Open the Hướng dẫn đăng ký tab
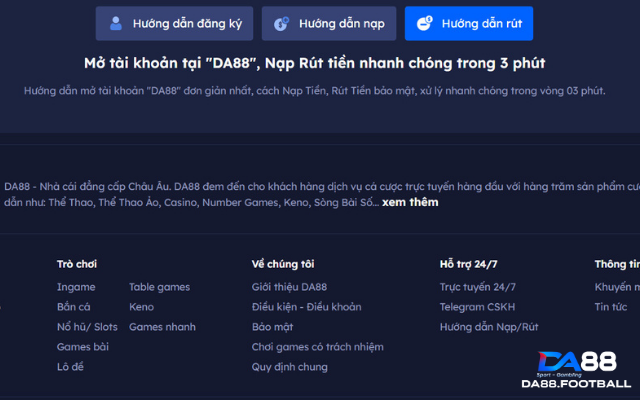This screenshot has height=400, width=640. [x=174, y=23]
